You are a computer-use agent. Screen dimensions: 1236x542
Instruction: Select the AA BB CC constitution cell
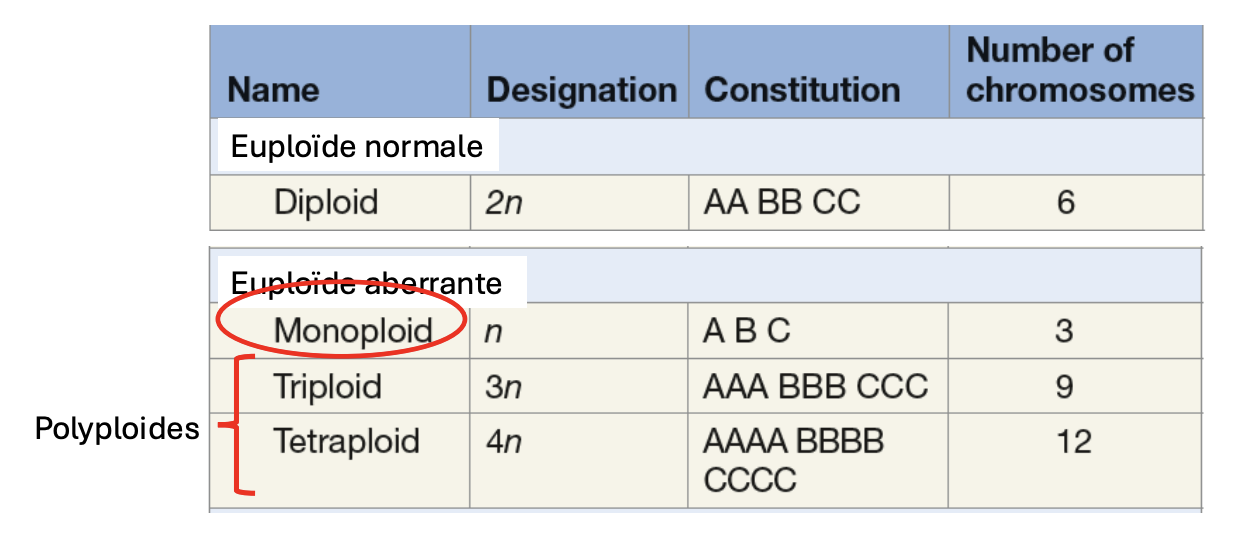click(781, 203)
